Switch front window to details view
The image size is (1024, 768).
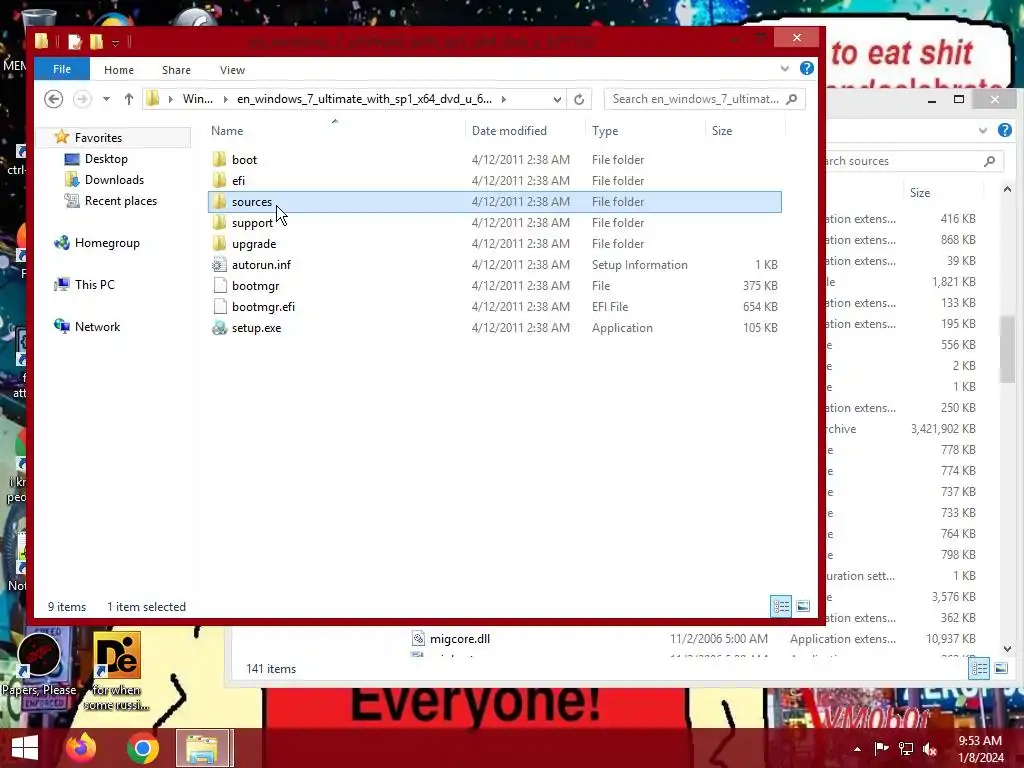(x=781, y=607)
